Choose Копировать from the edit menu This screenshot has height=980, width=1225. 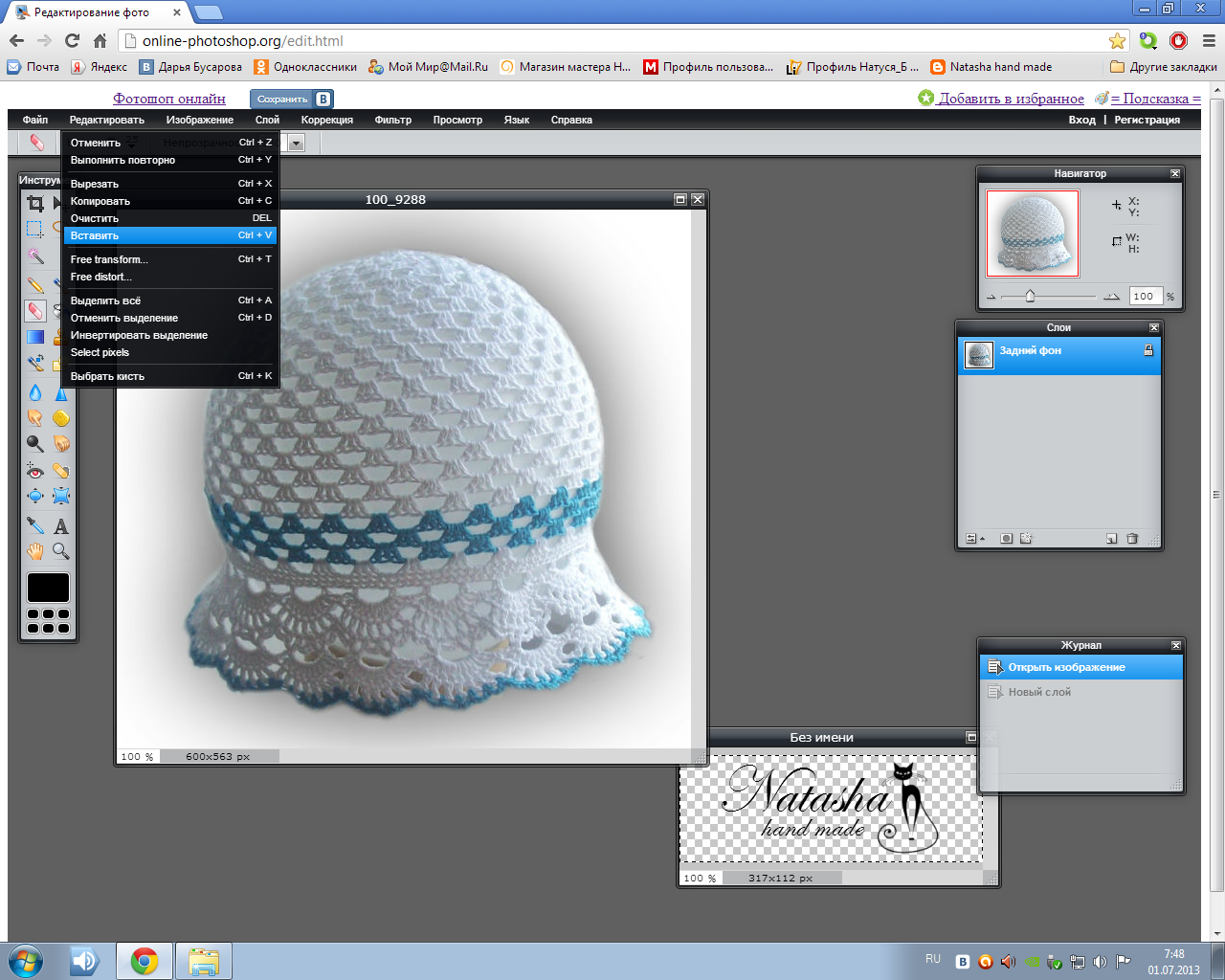click(170, 201)
